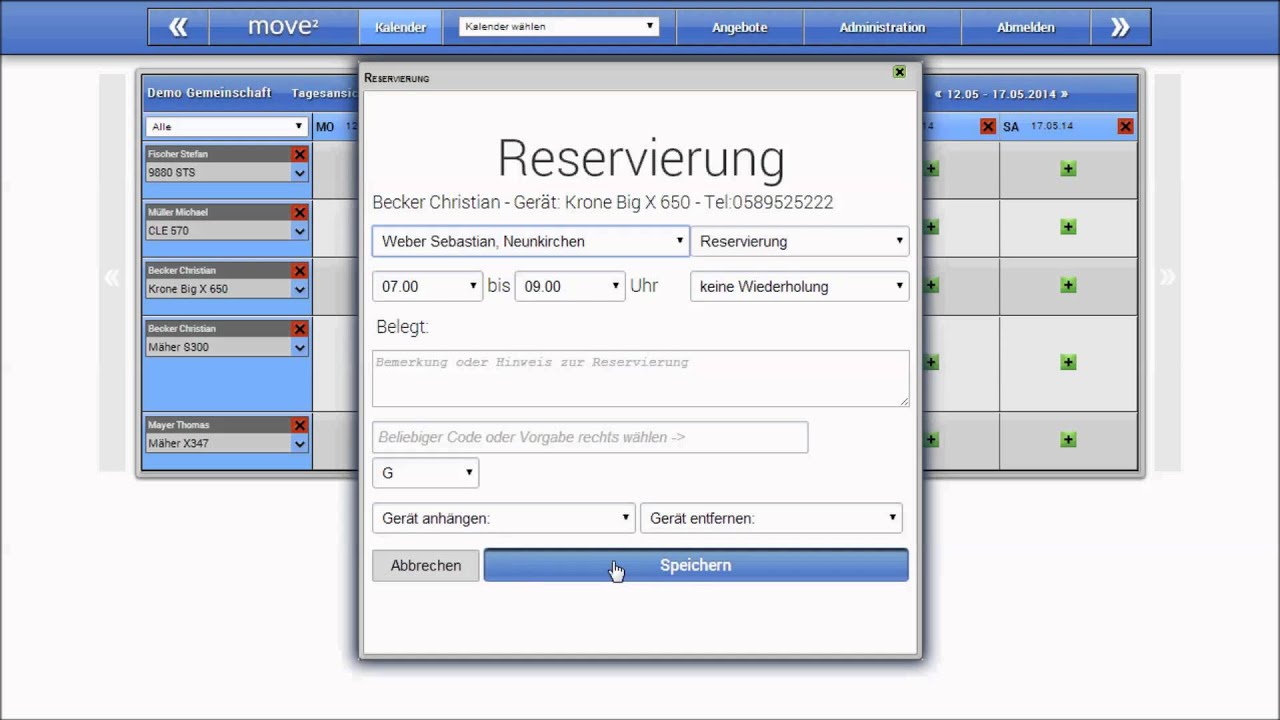The height and width of the screenshot is (720, 1280).
Task: Open the Kalender menu item
Action: (x=400, y=27)
